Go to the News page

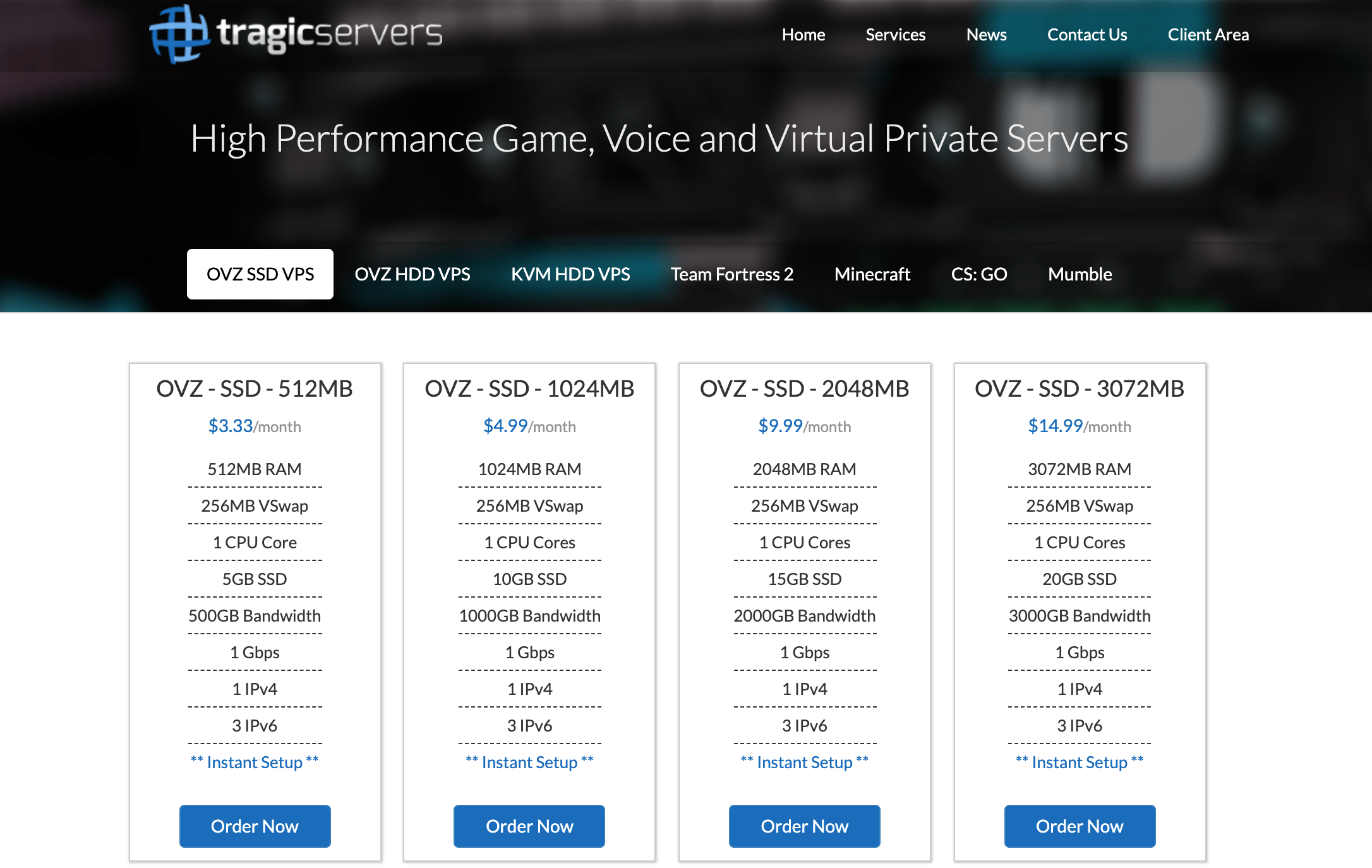pos(986,35)
